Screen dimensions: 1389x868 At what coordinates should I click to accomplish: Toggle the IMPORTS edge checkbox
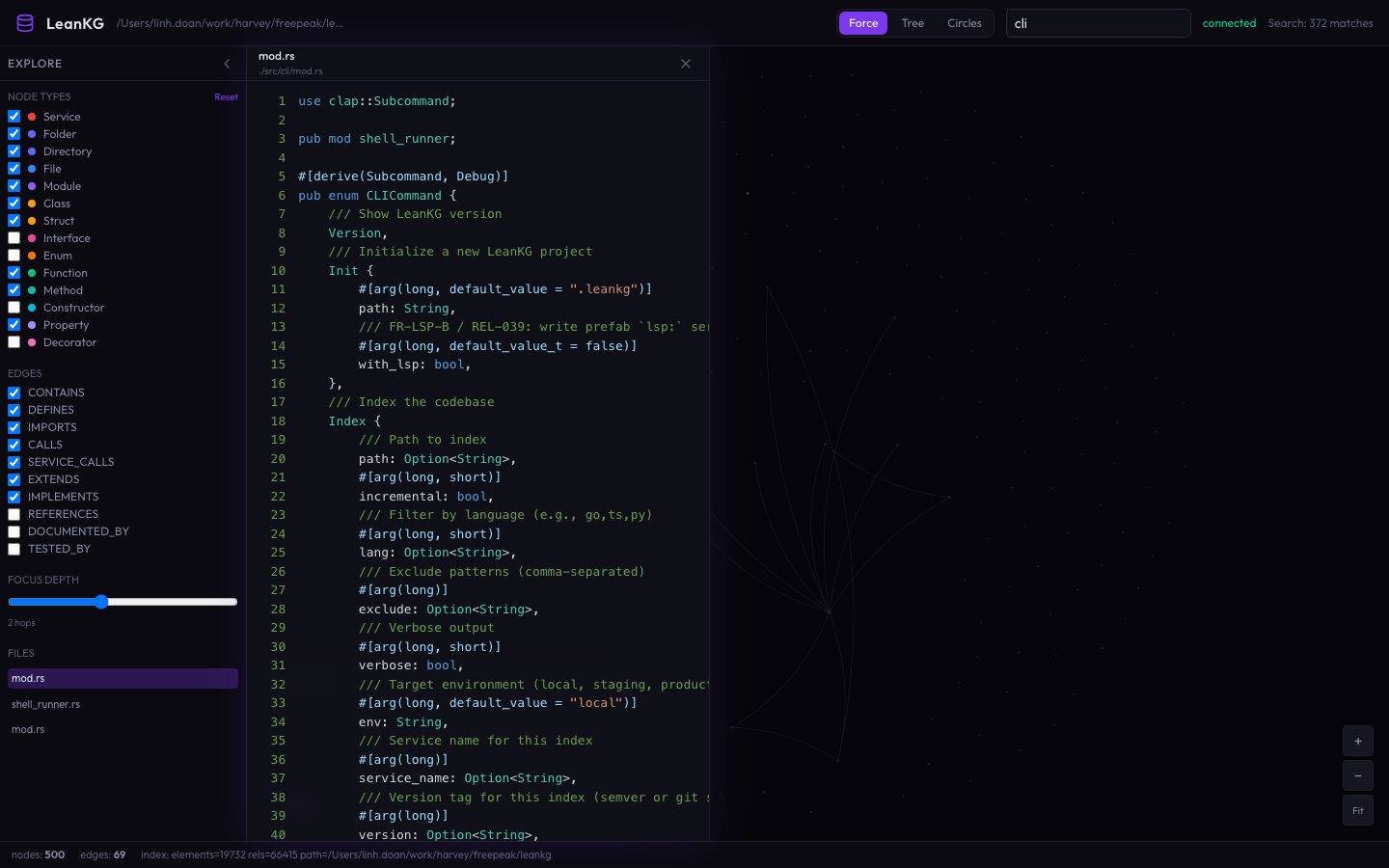coord(14,427)
